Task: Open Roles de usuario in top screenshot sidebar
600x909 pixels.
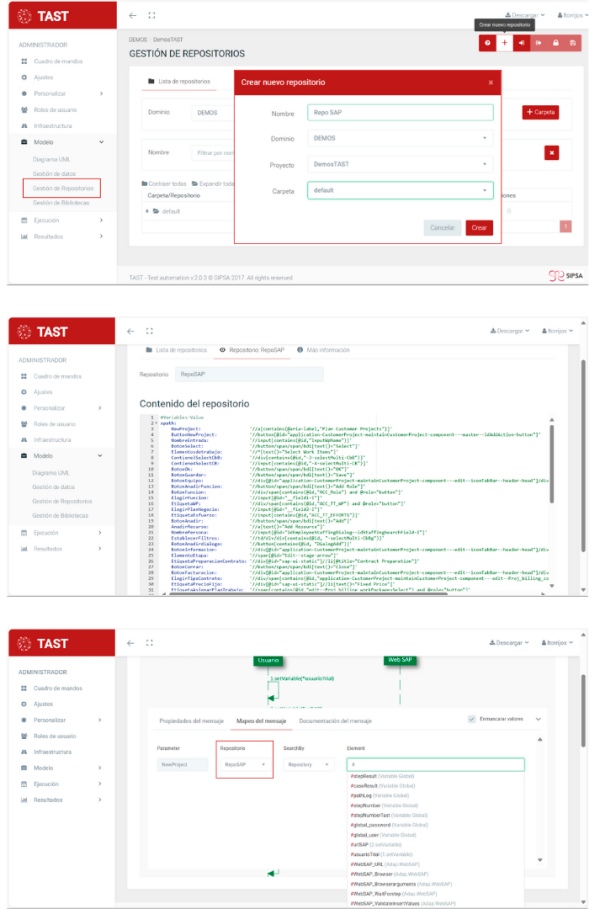Action: [55, 110]
